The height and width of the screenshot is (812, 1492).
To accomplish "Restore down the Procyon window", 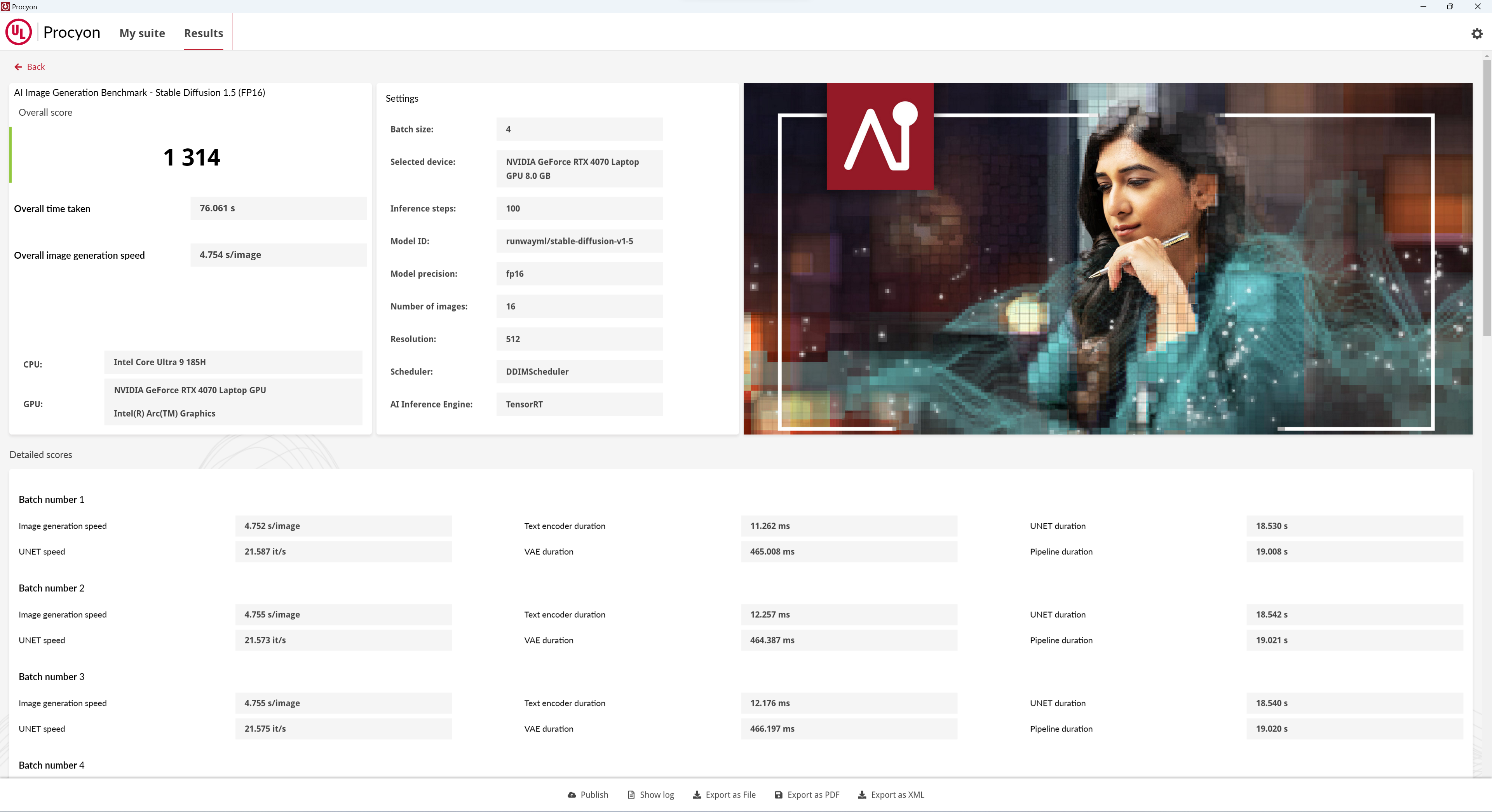I will tap(1450, 6).
